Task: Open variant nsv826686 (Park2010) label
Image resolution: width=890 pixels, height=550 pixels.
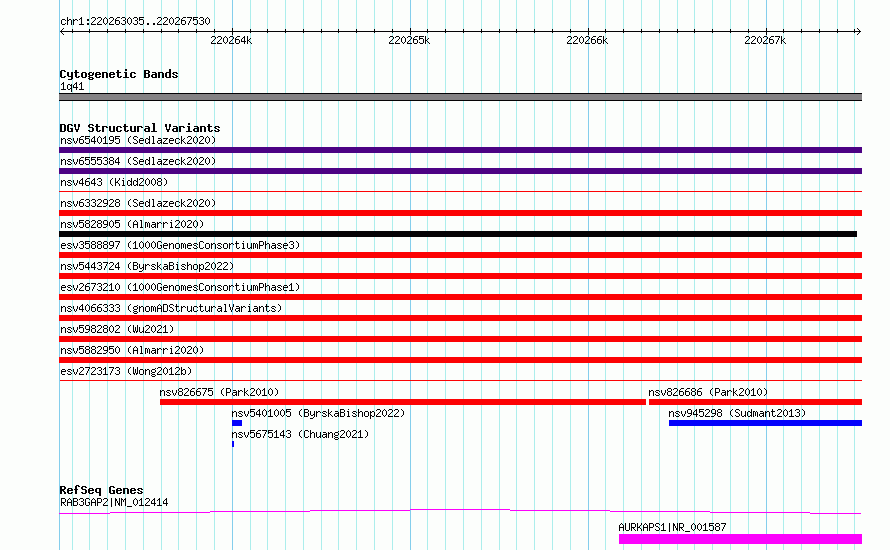Action: tap(708, 392)
